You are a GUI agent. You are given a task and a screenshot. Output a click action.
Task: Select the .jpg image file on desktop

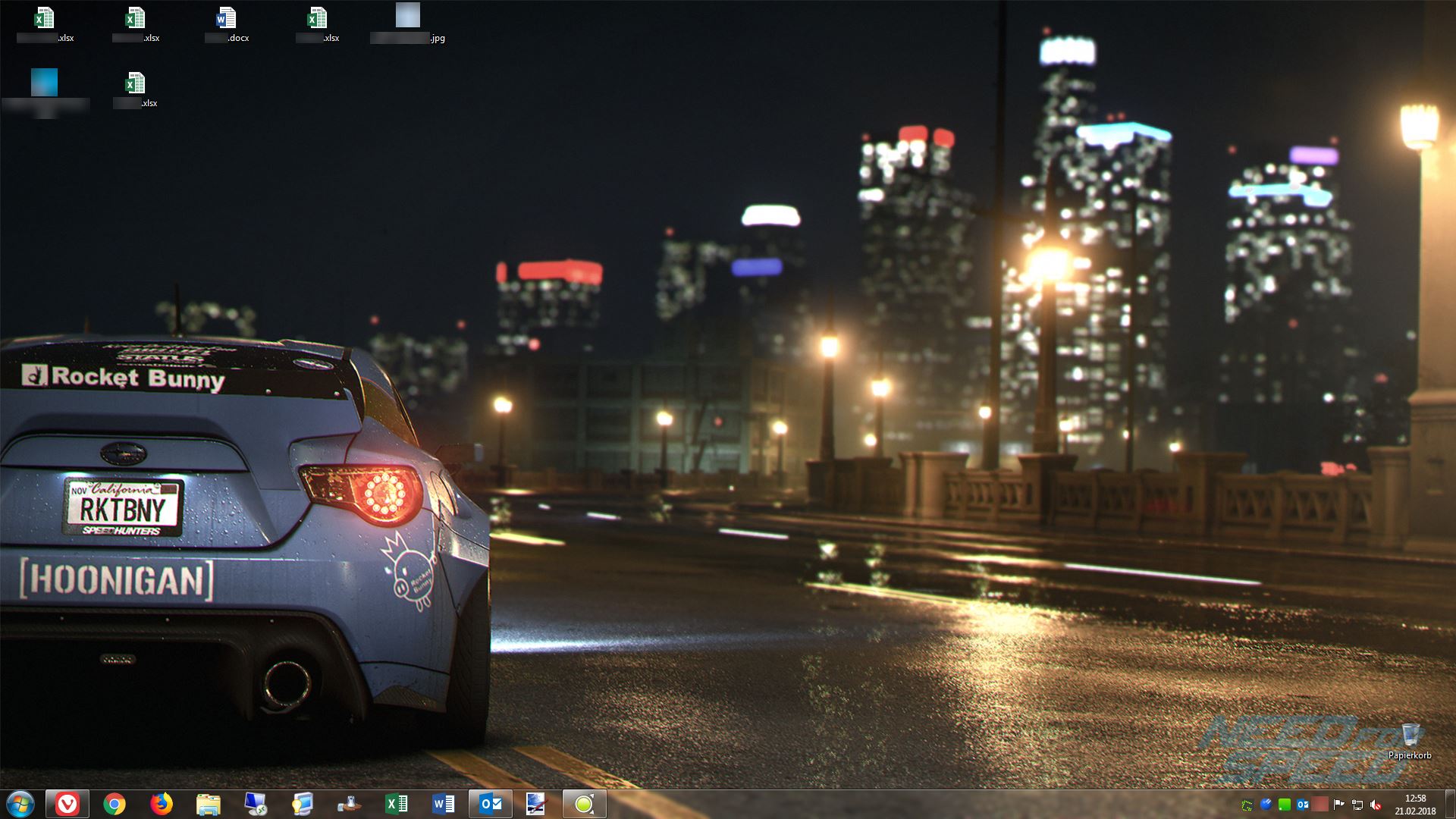(x=408, y=23)
